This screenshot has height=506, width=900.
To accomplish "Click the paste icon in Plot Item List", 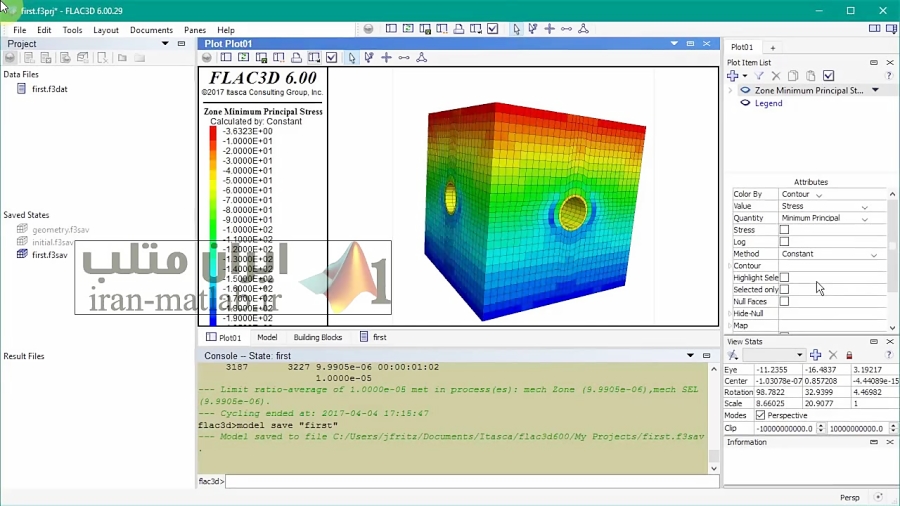I will pyautogui.click(x=810, y=76).
